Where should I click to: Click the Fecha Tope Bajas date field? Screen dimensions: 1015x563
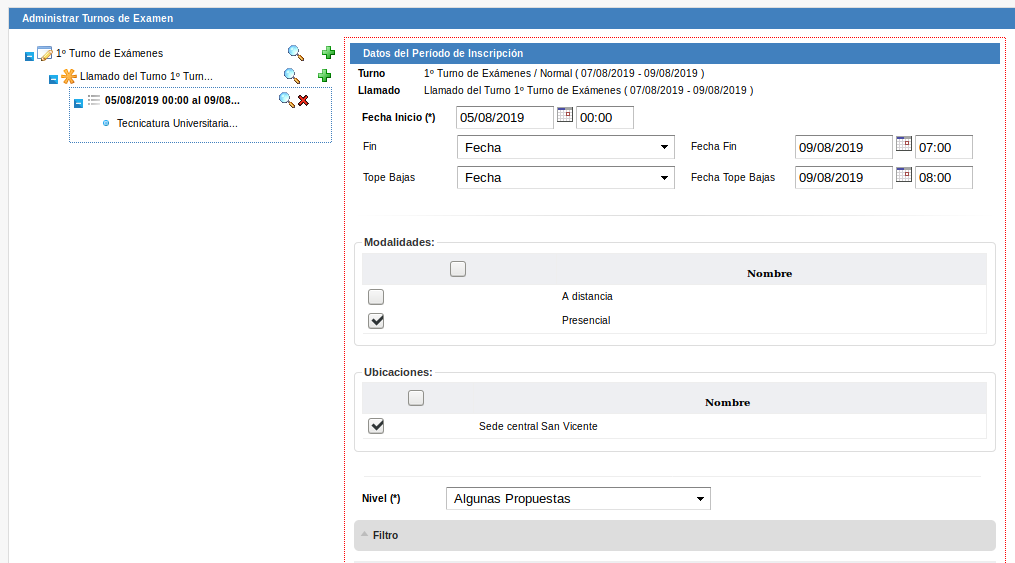843,178
